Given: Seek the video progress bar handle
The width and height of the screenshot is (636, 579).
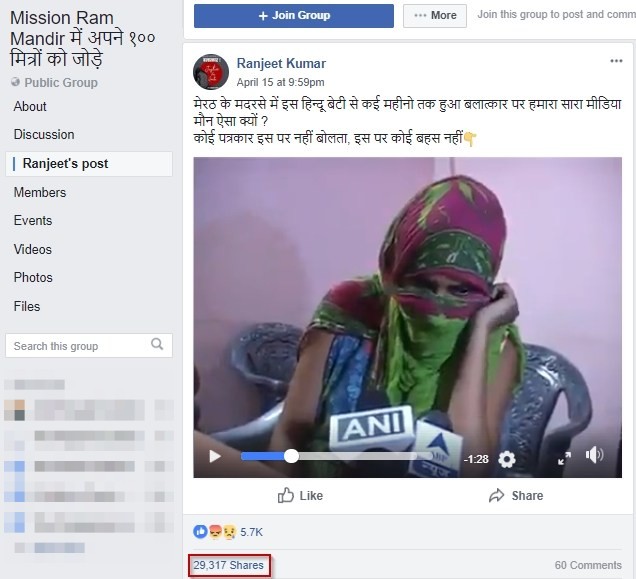Looking at the screenshot, I should pos(291,456).
